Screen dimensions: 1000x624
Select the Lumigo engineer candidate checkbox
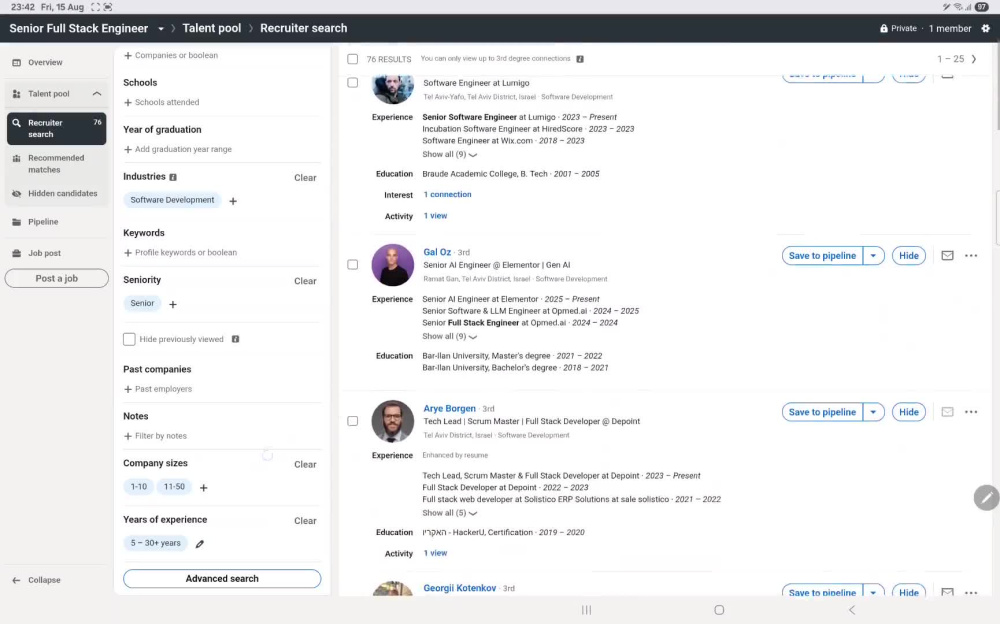(x=353, y=83)
